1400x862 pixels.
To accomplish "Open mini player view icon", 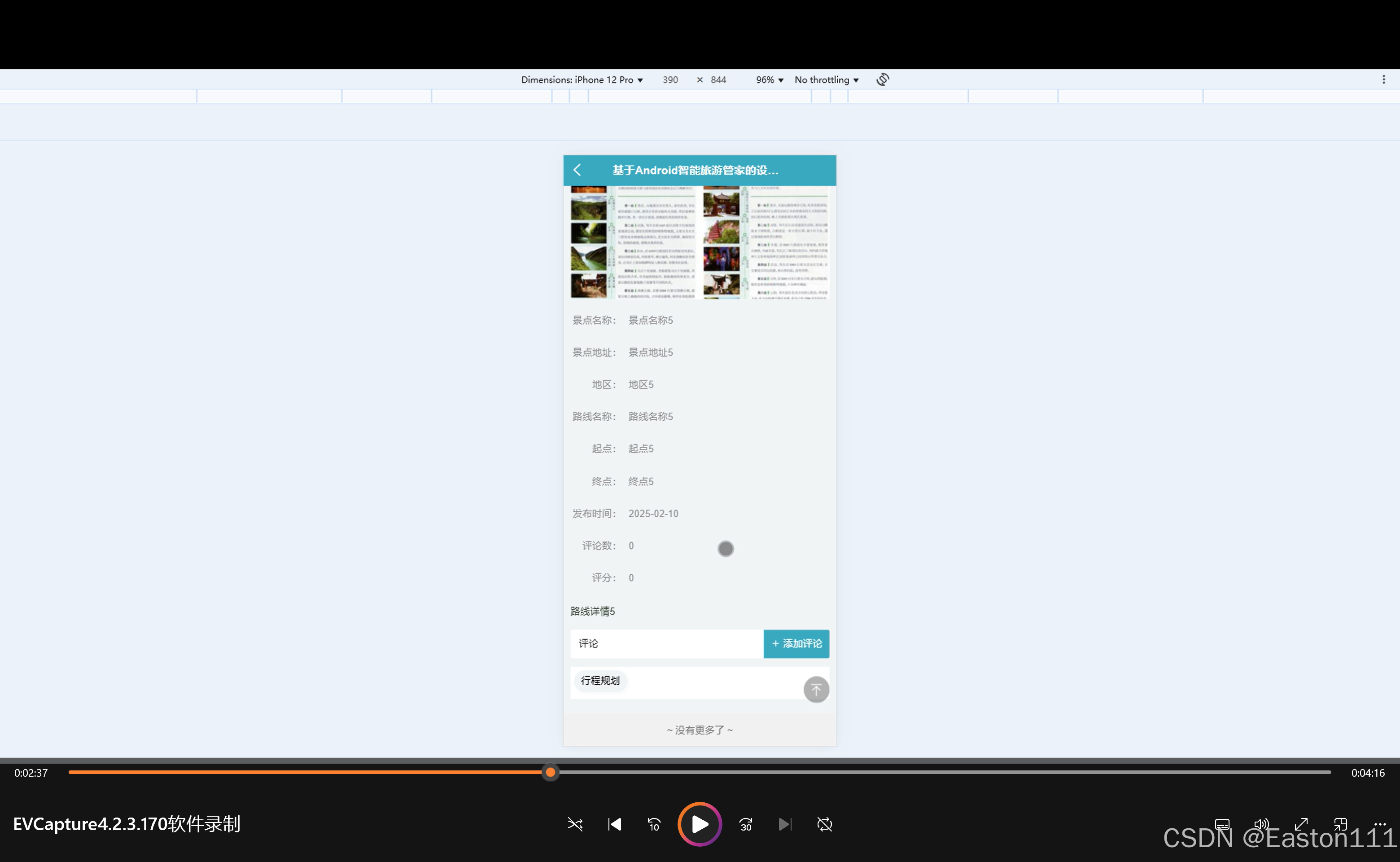I will click(1340, 824).
